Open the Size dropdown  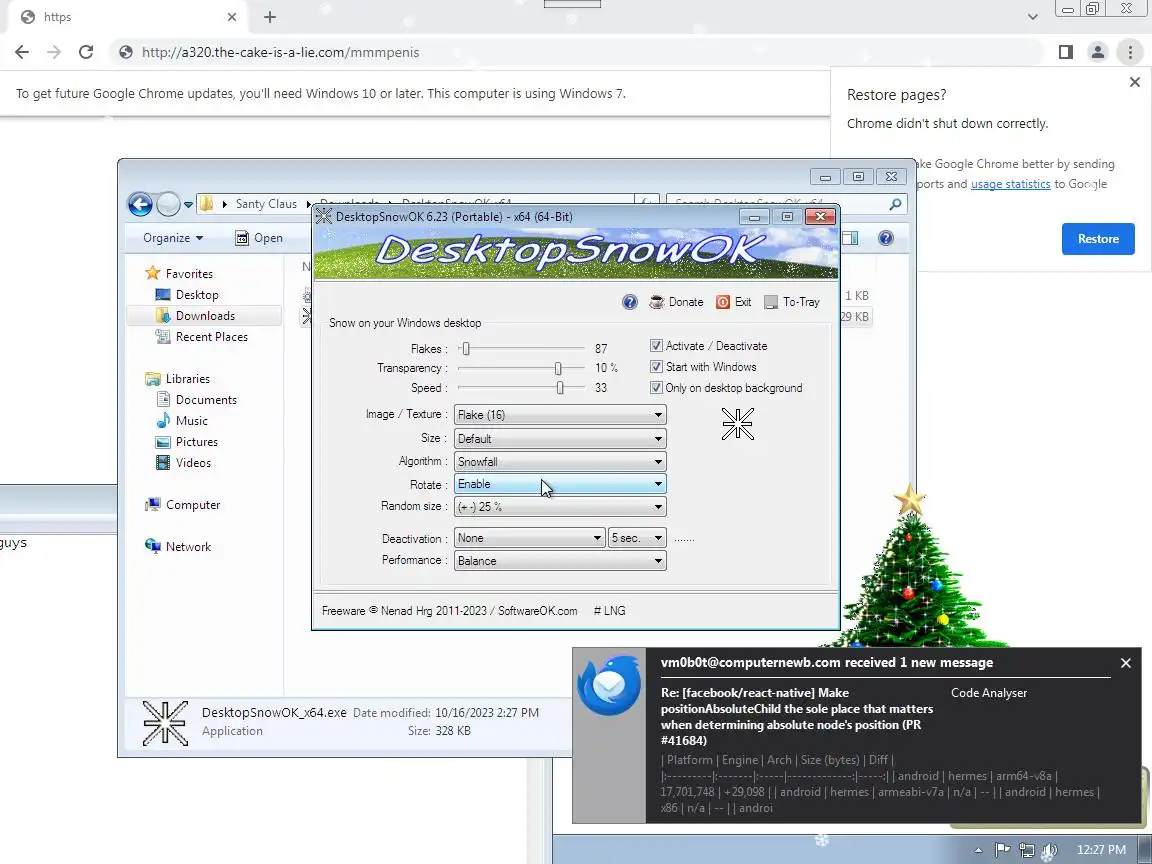pos(560,439)
